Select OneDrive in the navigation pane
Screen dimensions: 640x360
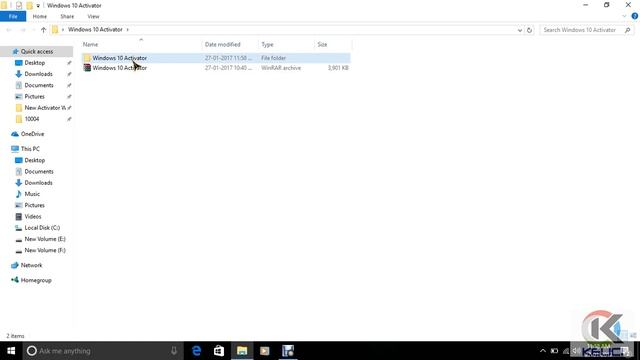pos(32,134)
